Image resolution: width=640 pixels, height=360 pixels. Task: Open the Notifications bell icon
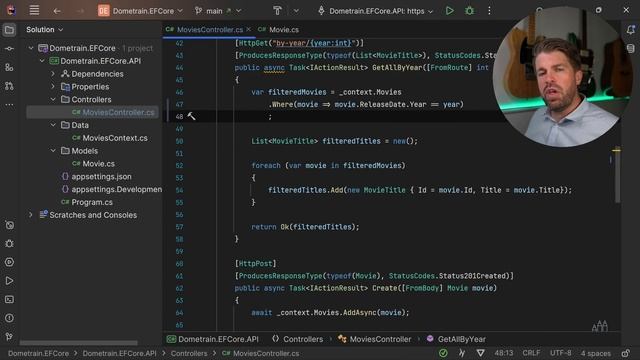(631, 30)
